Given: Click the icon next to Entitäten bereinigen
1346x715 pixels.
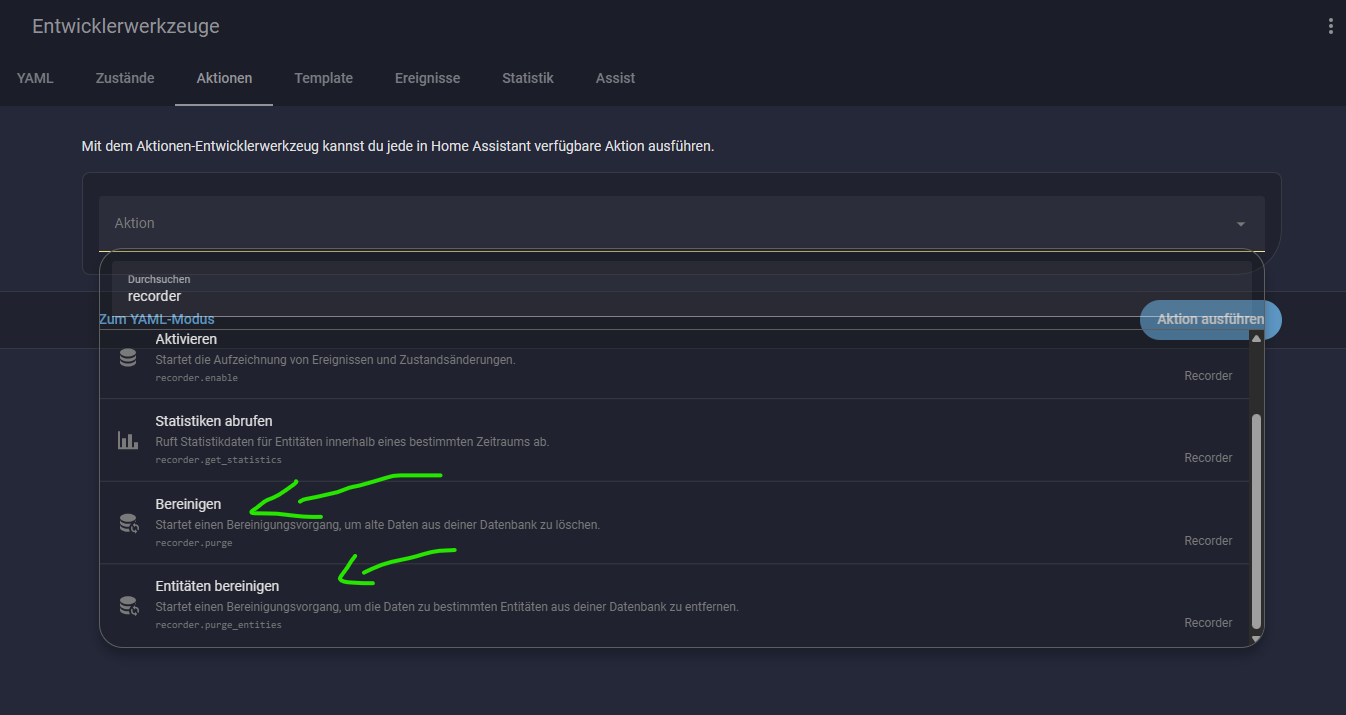Looking at the screenshot, I should 128,605.
